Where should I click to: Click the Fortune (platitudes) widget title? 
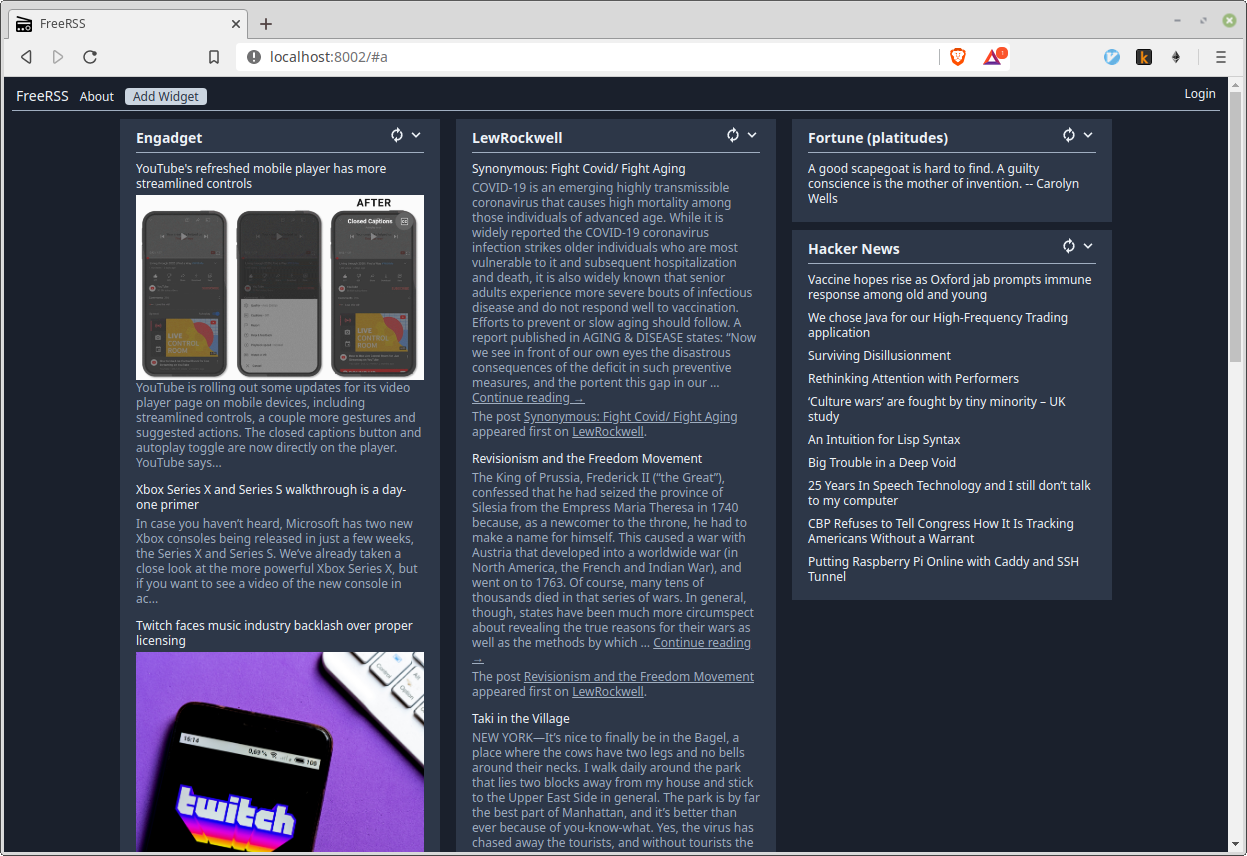click(x=878, y=138)
